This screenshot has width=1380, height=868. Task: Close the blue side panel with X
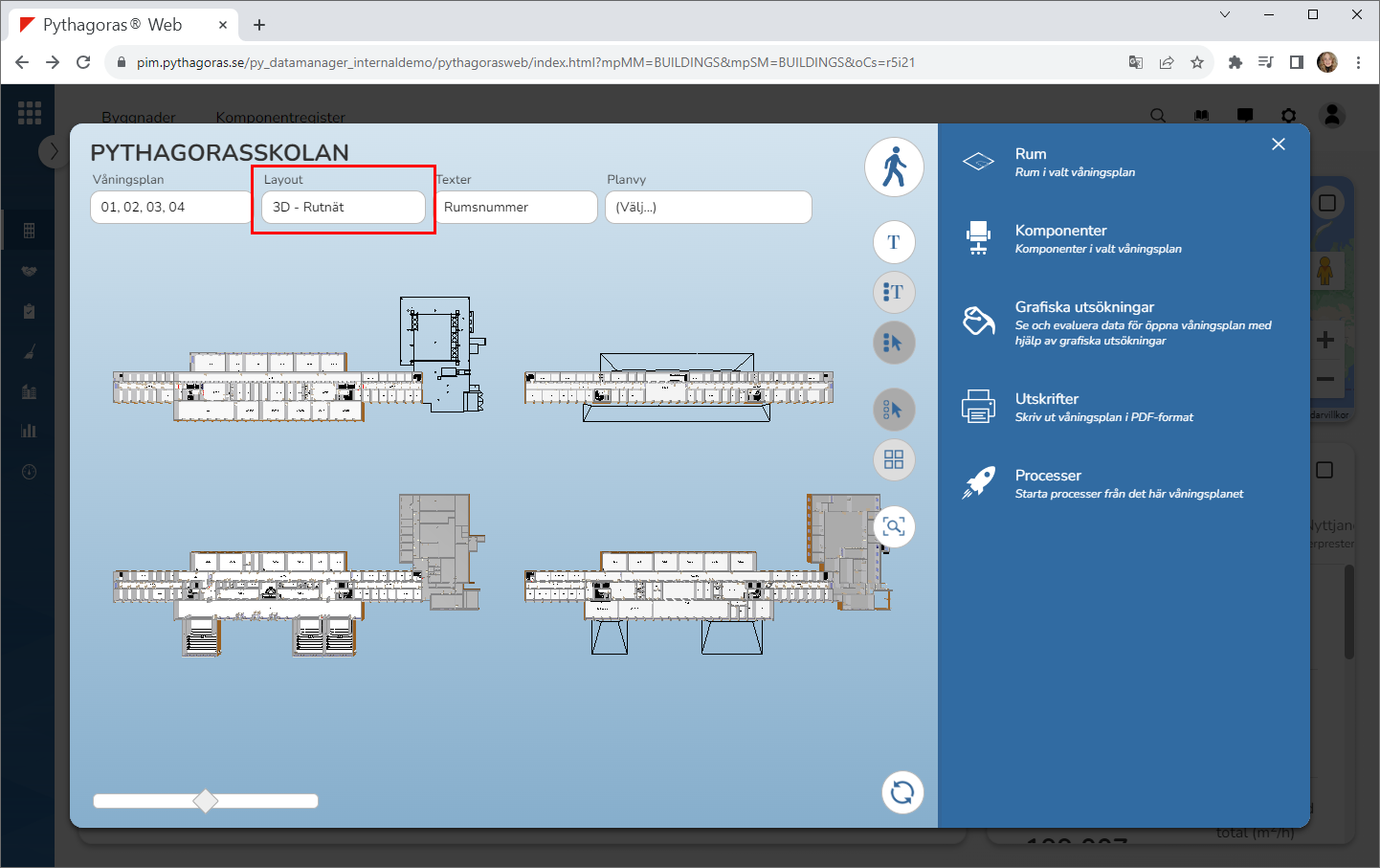point(1279,145)
